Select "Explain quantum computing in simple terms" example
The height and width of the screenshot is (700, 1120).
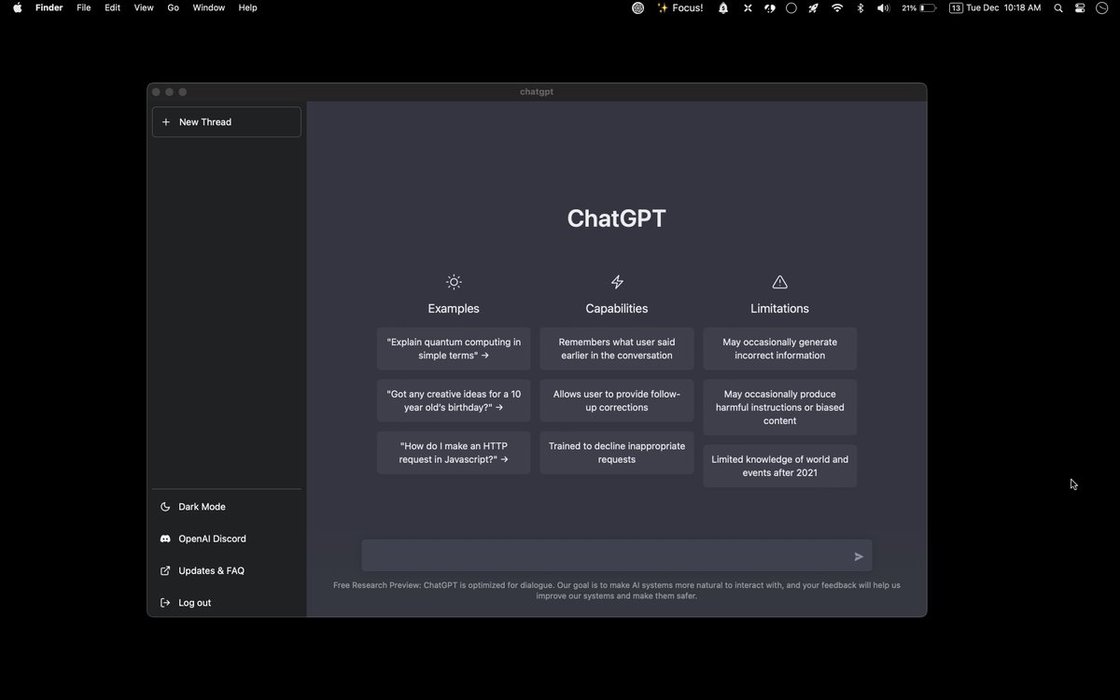pyautogui.click(x=454, y=349)
